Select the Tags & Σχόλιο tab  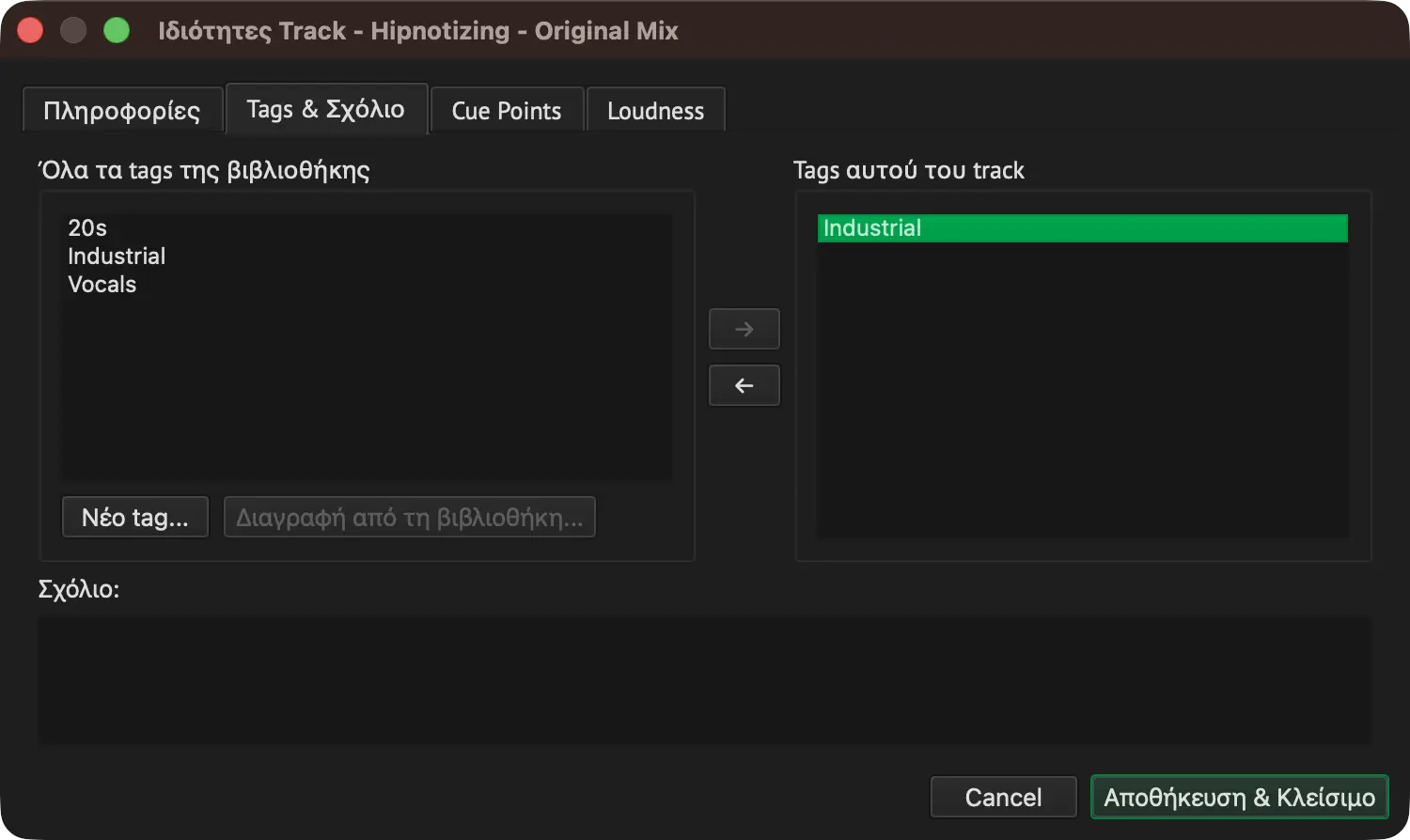point(325,109)
